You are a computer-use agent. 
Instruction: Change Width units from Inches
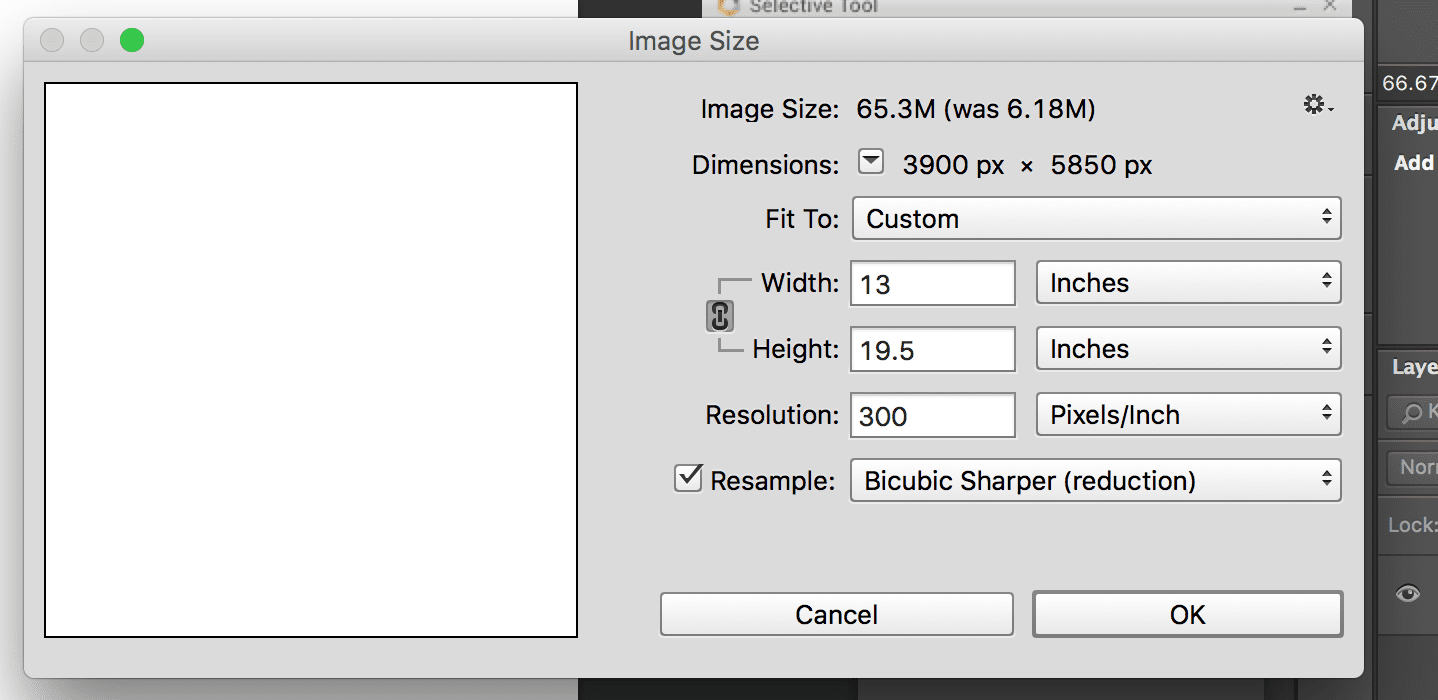coord(1187,283)
